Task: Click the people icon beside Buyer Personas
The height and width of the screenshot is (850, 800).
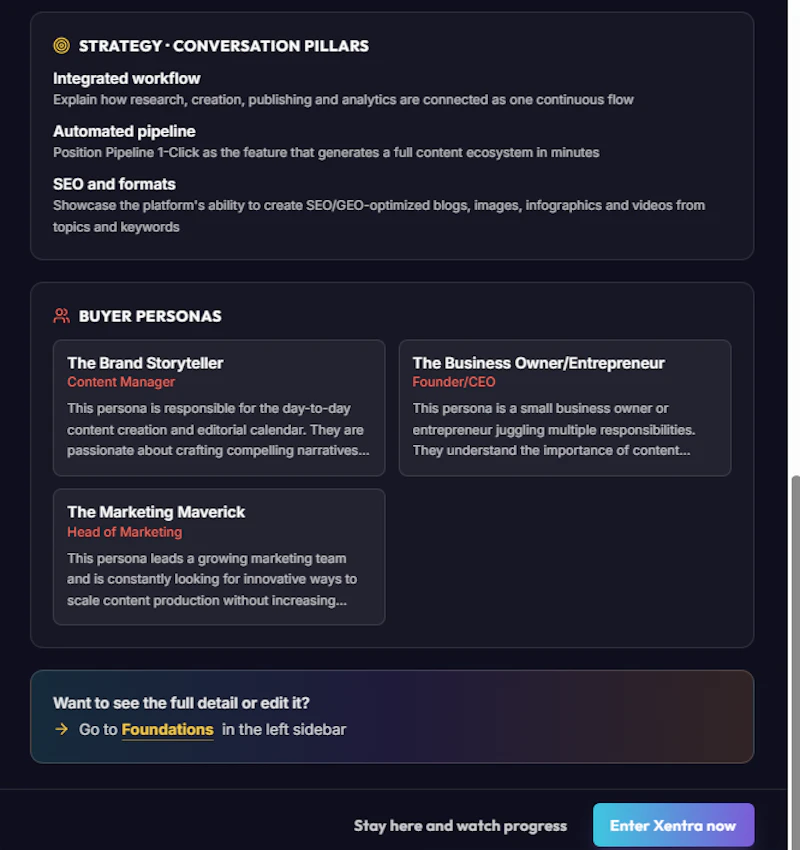Action: click(61, 315)
